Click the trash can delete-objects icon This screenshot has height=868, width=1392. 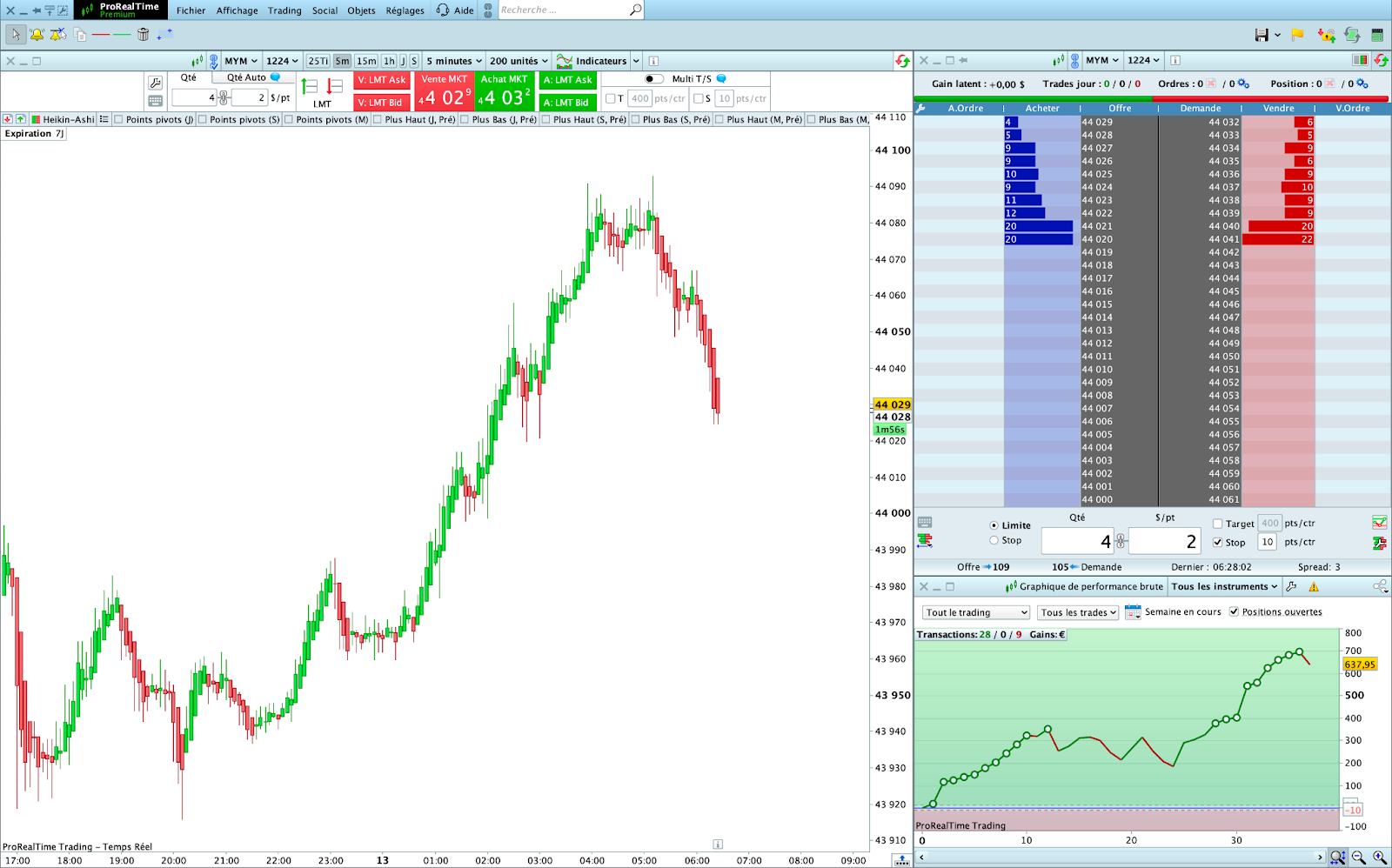click(144, 35)
